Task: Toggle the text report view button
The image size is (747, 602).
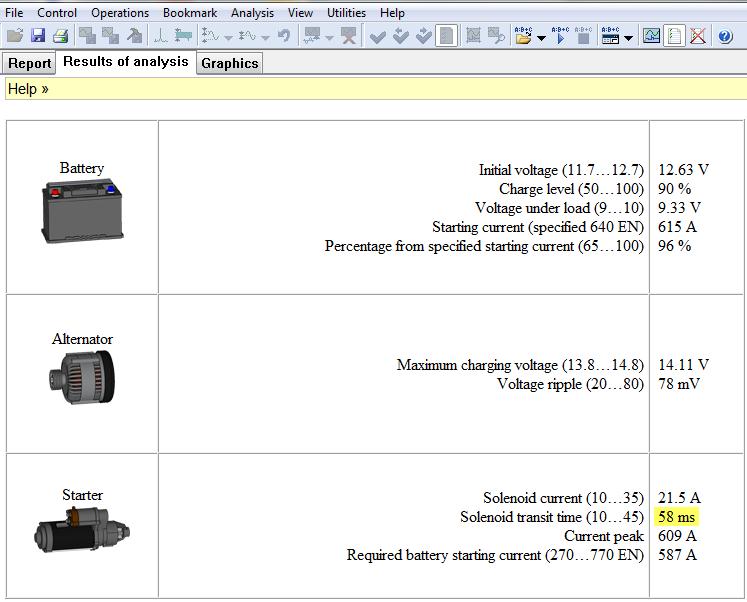Action: 675,36
